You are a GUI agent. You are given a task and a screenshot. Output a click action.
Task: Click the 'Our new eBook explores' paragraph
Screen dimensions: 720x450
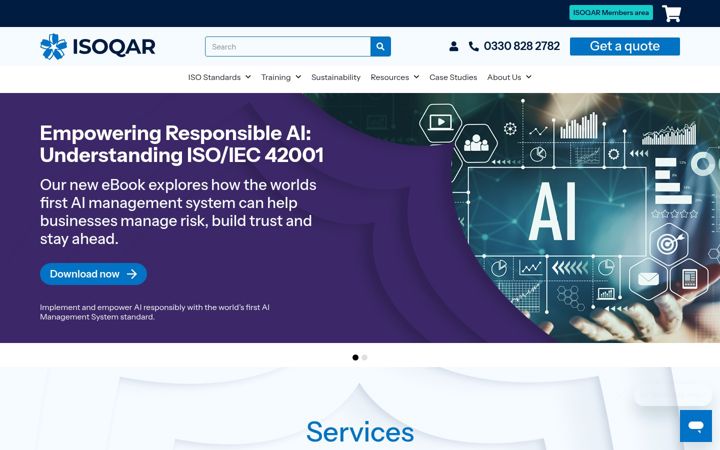(178, 212)
